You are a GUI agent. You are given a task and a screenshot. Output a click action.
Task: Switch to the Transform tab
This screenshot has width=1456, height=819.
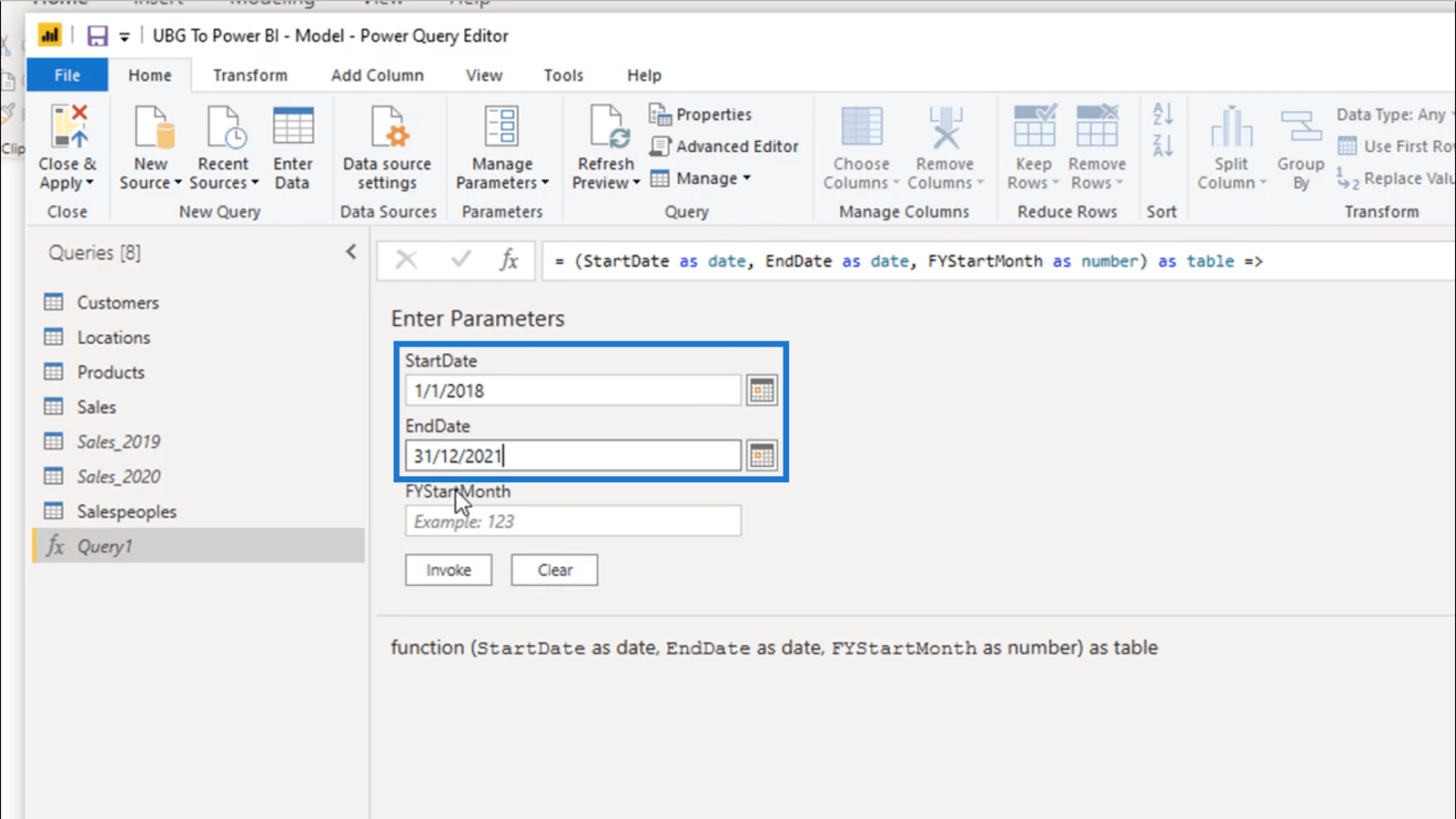(x=250, y=76)
